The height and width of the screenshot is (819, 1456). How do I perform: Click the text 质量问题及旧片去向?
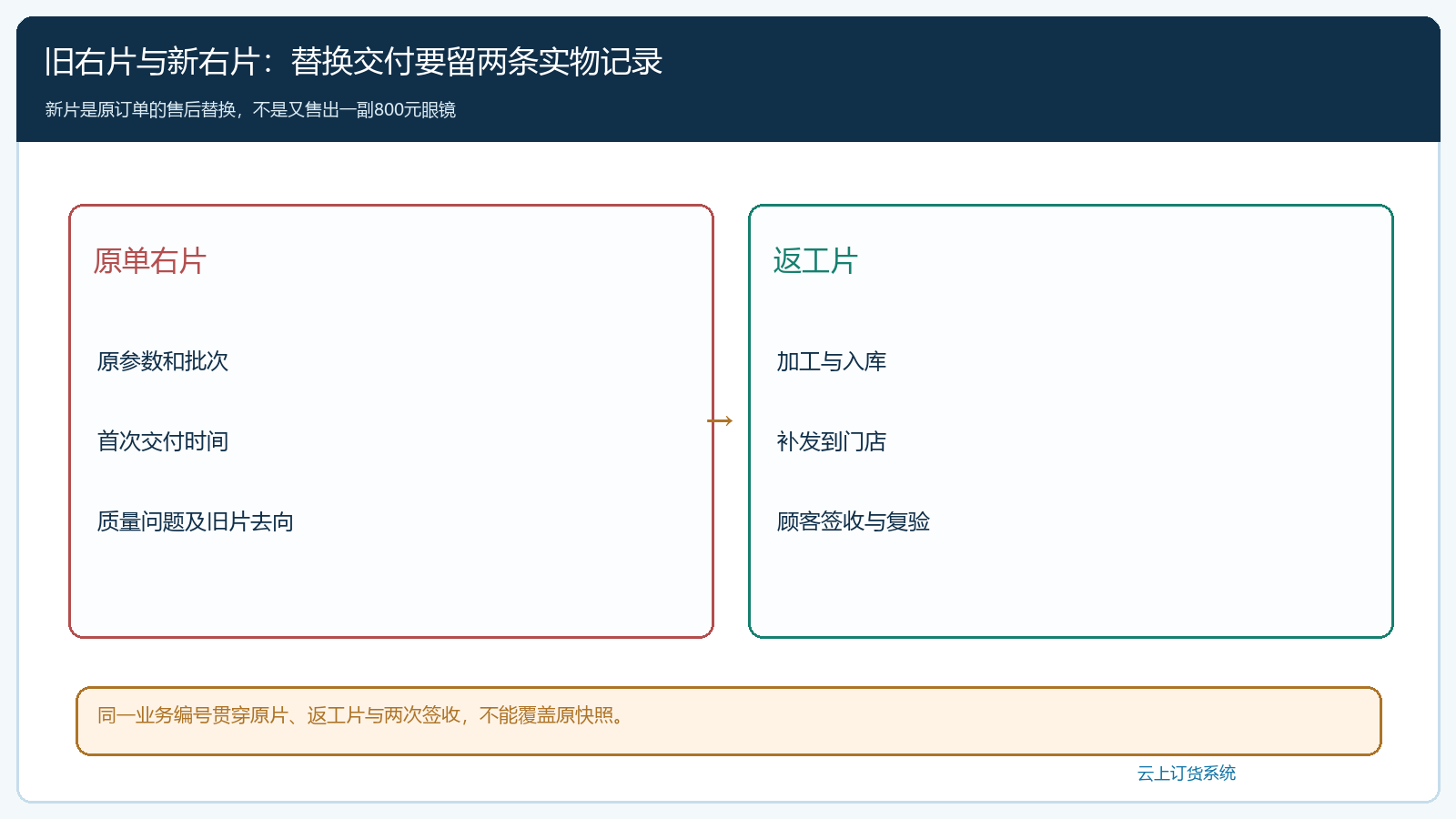click(196, 521)
